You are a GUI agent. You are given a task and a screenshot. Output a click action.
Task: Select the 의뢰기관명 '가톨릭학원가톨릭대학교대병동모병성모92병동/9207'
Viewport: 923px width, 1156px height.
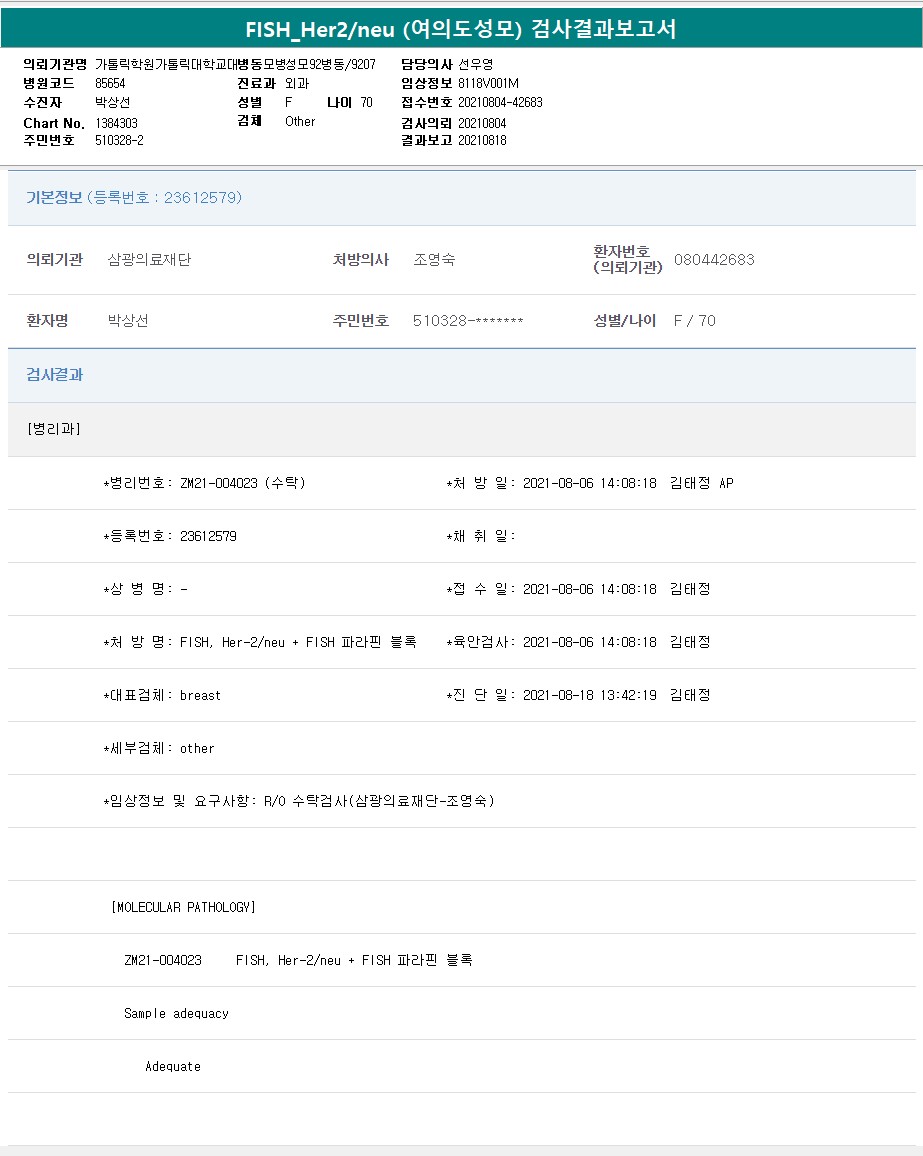pos(235,64)
